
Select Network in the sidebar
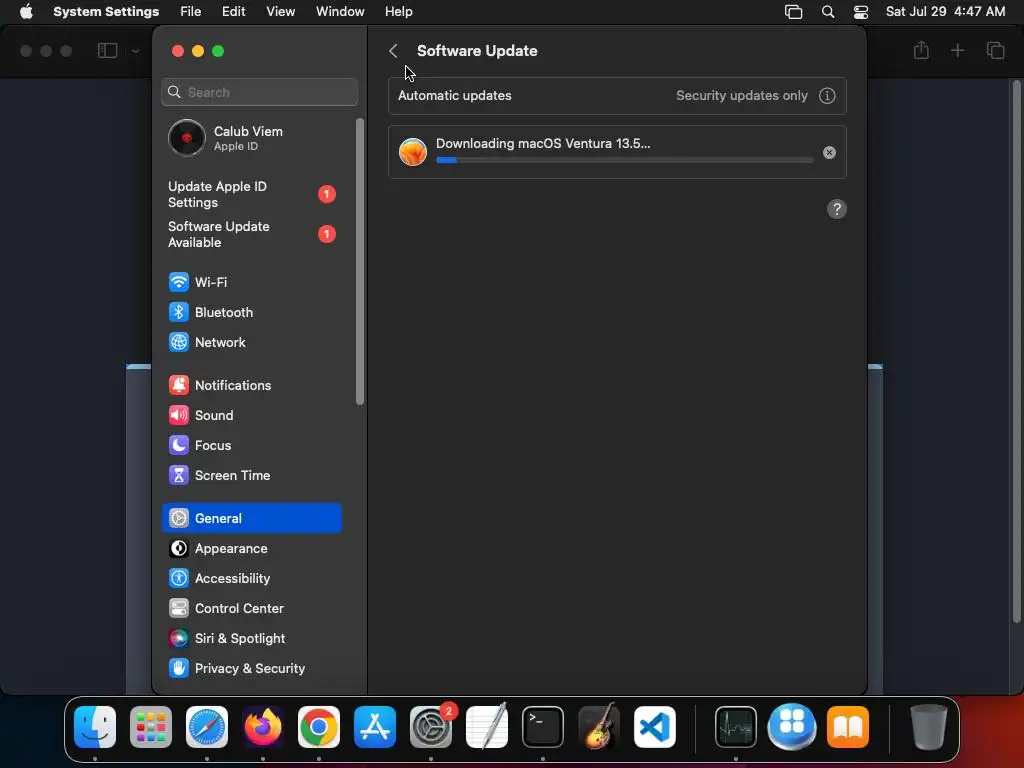(x=251, y=342)
